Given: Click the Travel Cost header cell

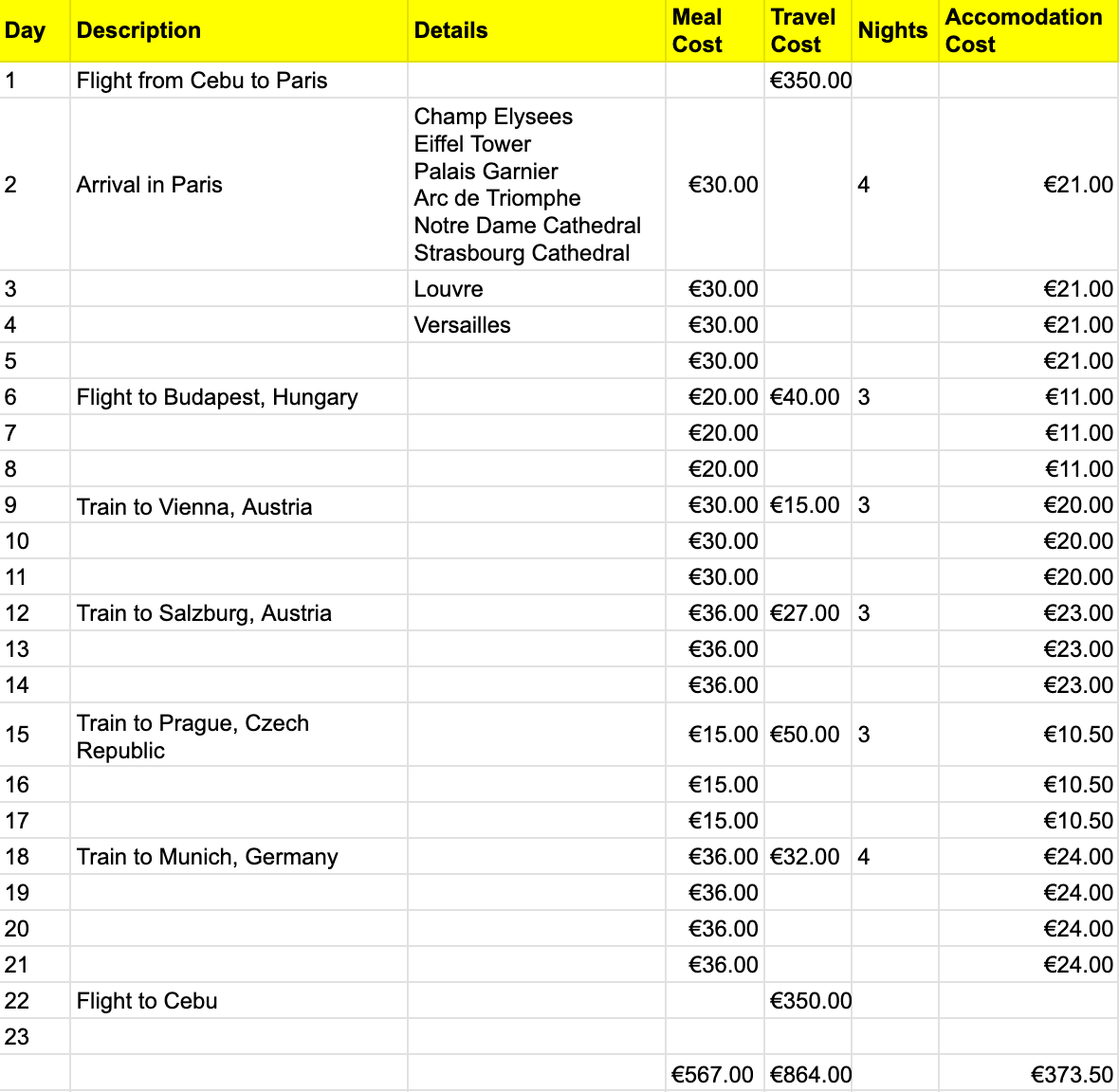Looking at the screenshot, I should [807, 30].
